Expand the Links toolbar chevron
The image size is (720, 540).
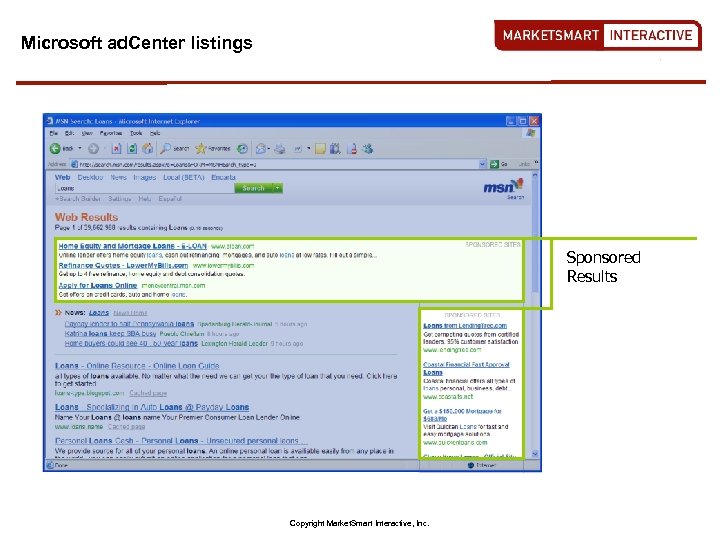click(536, 163)
